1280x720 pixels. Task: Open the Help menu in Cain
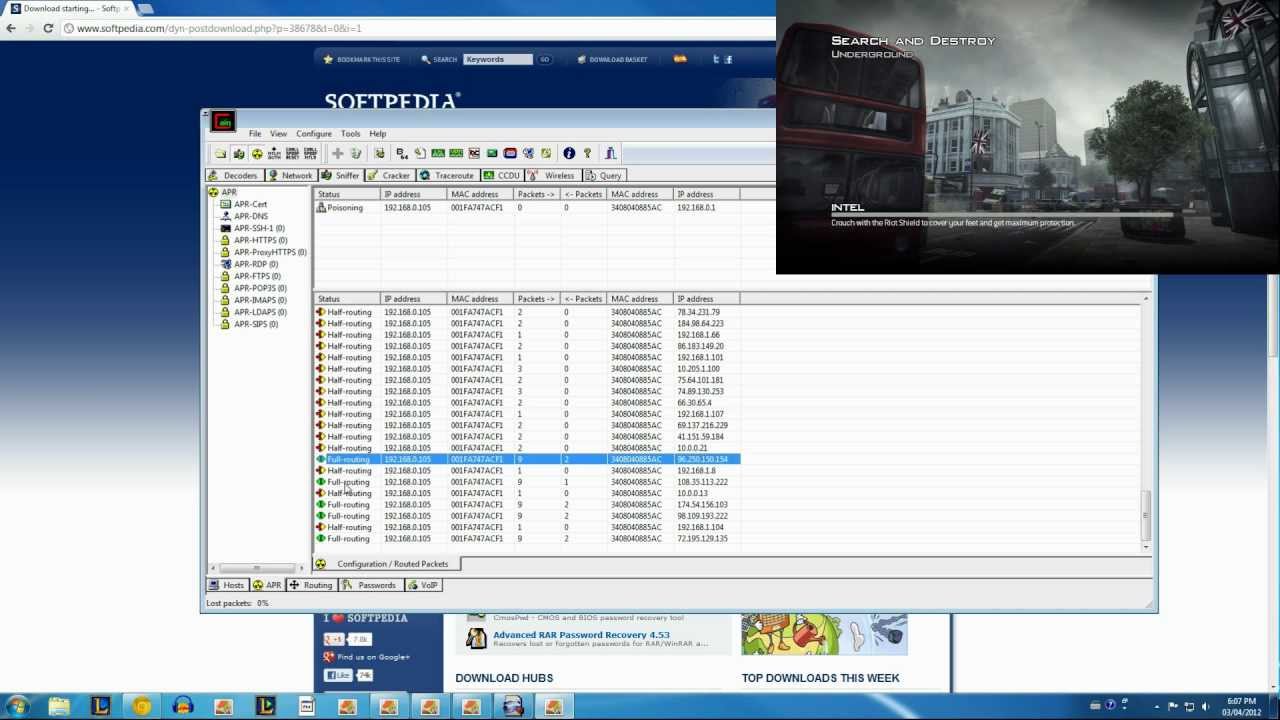point(377,133)
